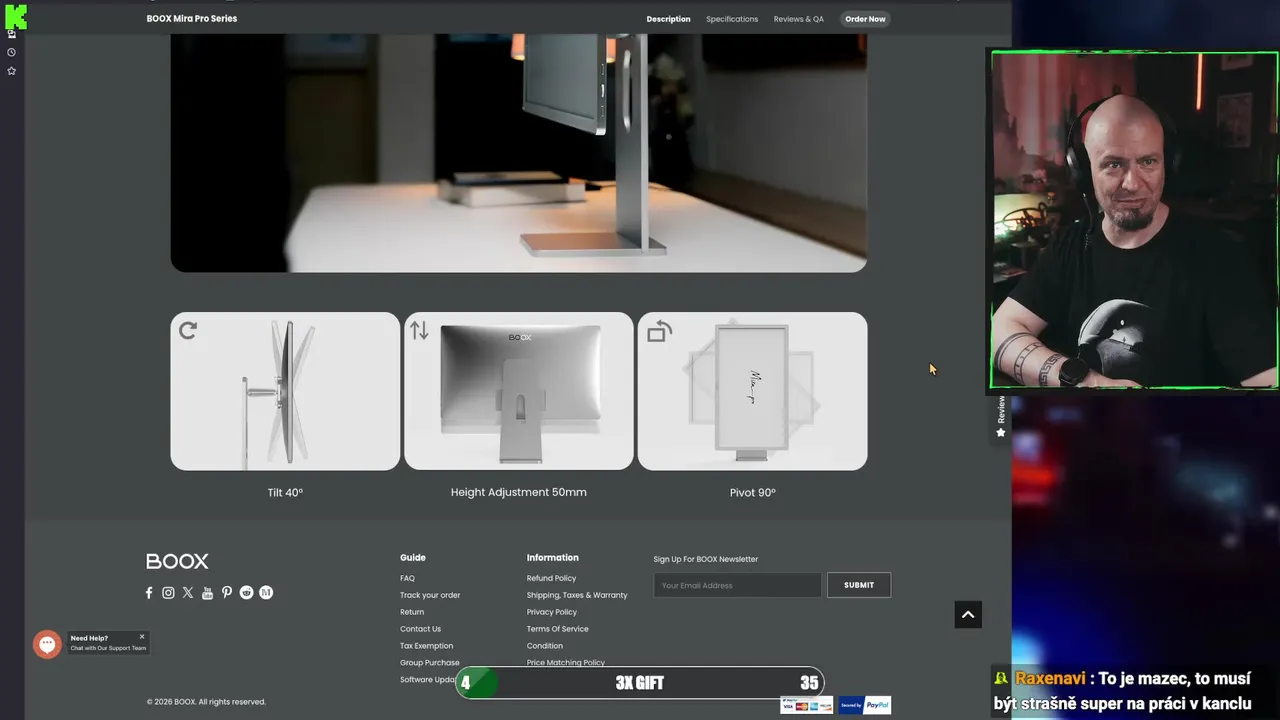Screen dimensions: 1280x720
Task: Open the Return link
Action: (x=412, y=612)
